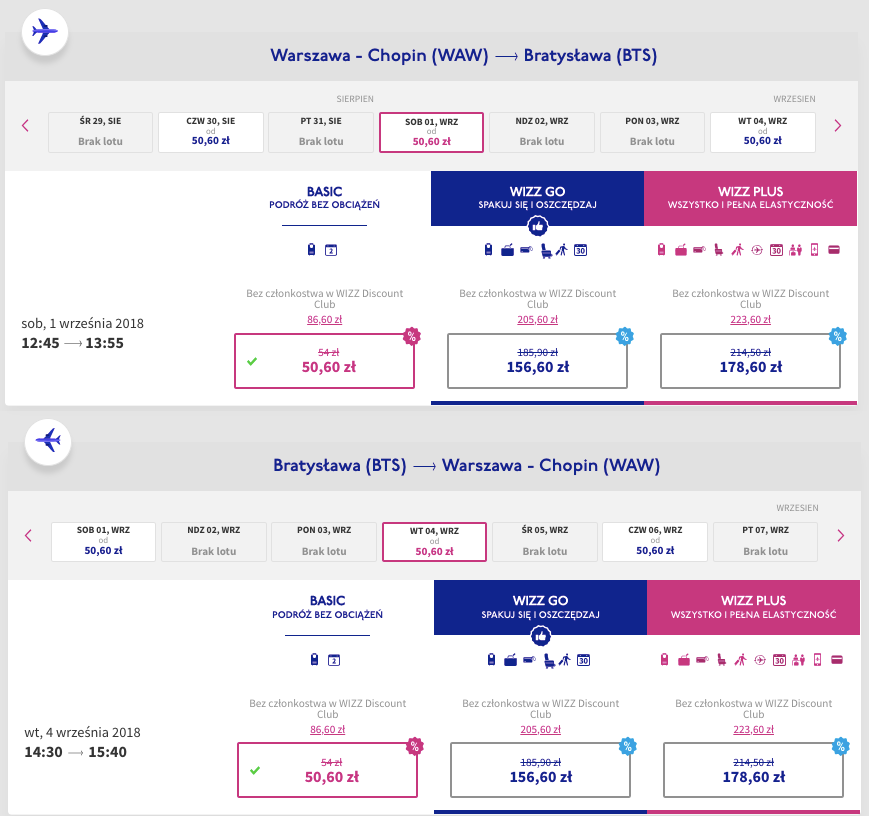Click the blue percent badge on outbound WIZZ GO fare
Screen dimensions: 869x816
(x=625, y=336)
